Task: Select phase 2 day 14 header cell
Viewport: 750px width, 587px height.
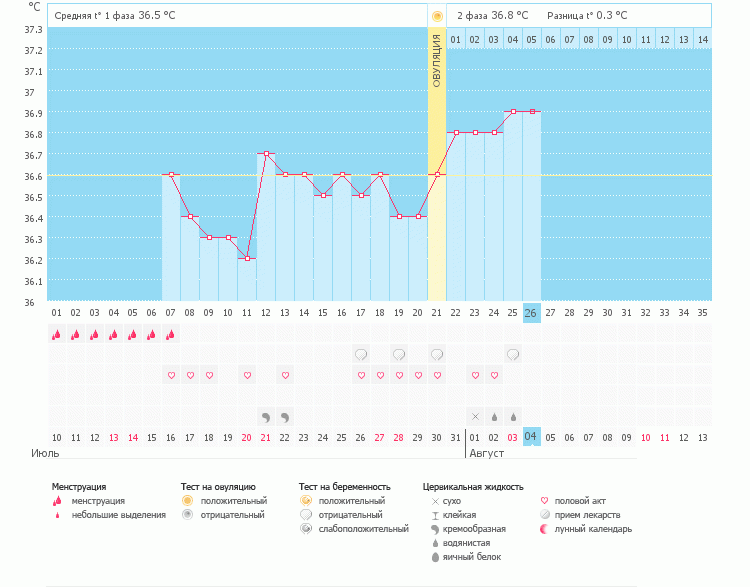Action: click(703, 39)
